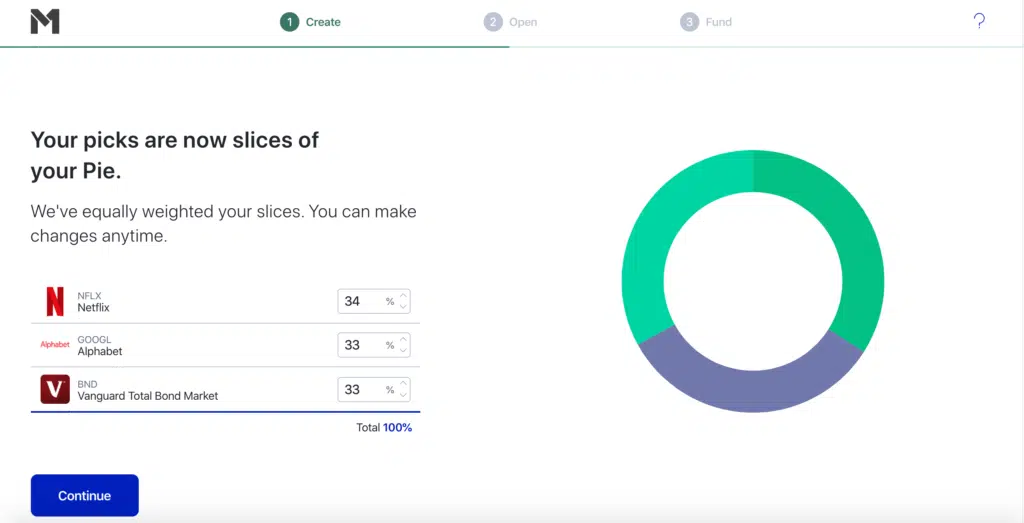
Task: Click the Netflix logo icon
Action: coord(55,301)
